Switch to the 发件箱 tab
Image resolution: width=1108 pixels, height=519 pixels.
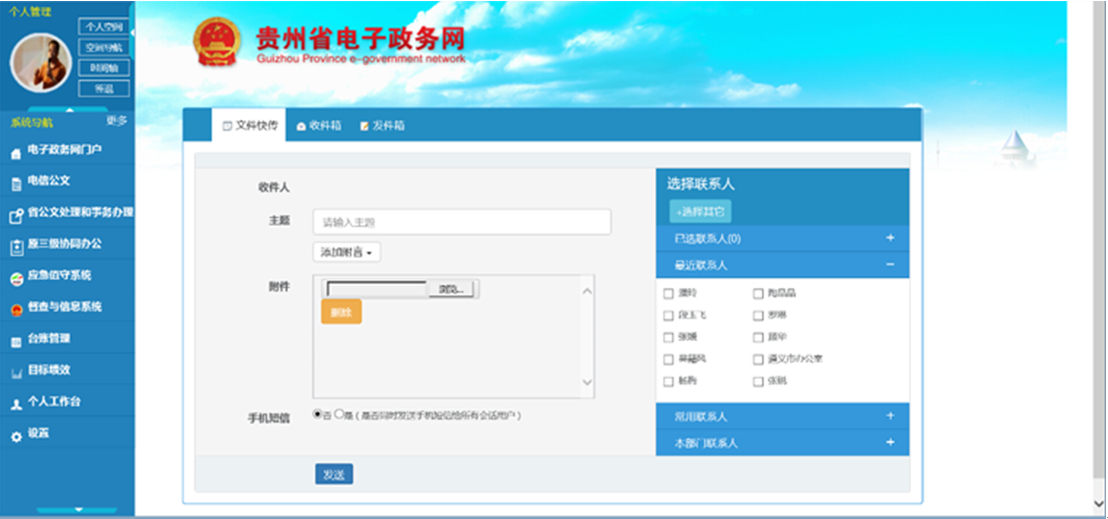point(382,126)
